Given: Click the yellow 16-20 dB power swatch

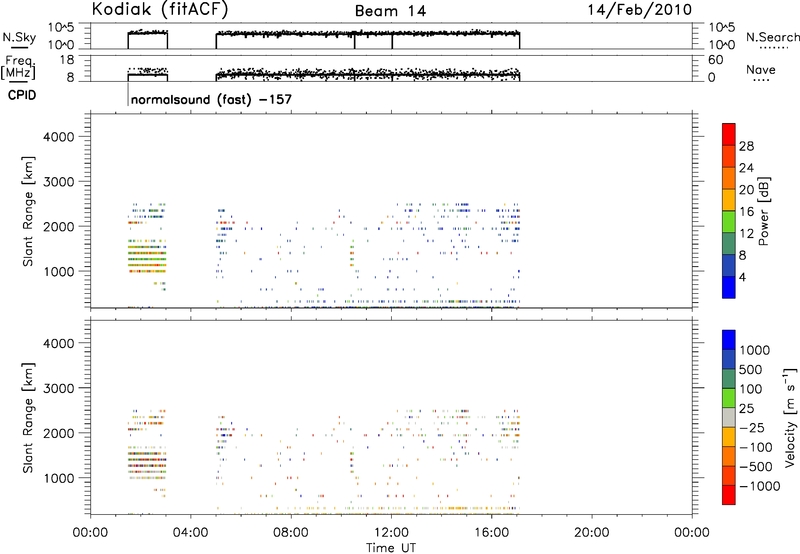Looking at the screenshot, I should pos(729,199).
